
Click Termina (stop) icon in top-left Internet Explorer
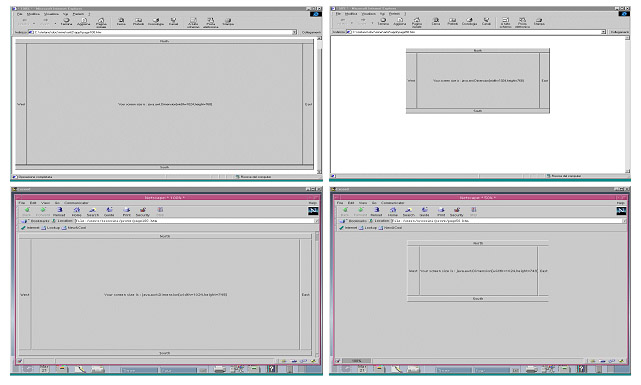(x=66, y=21)
